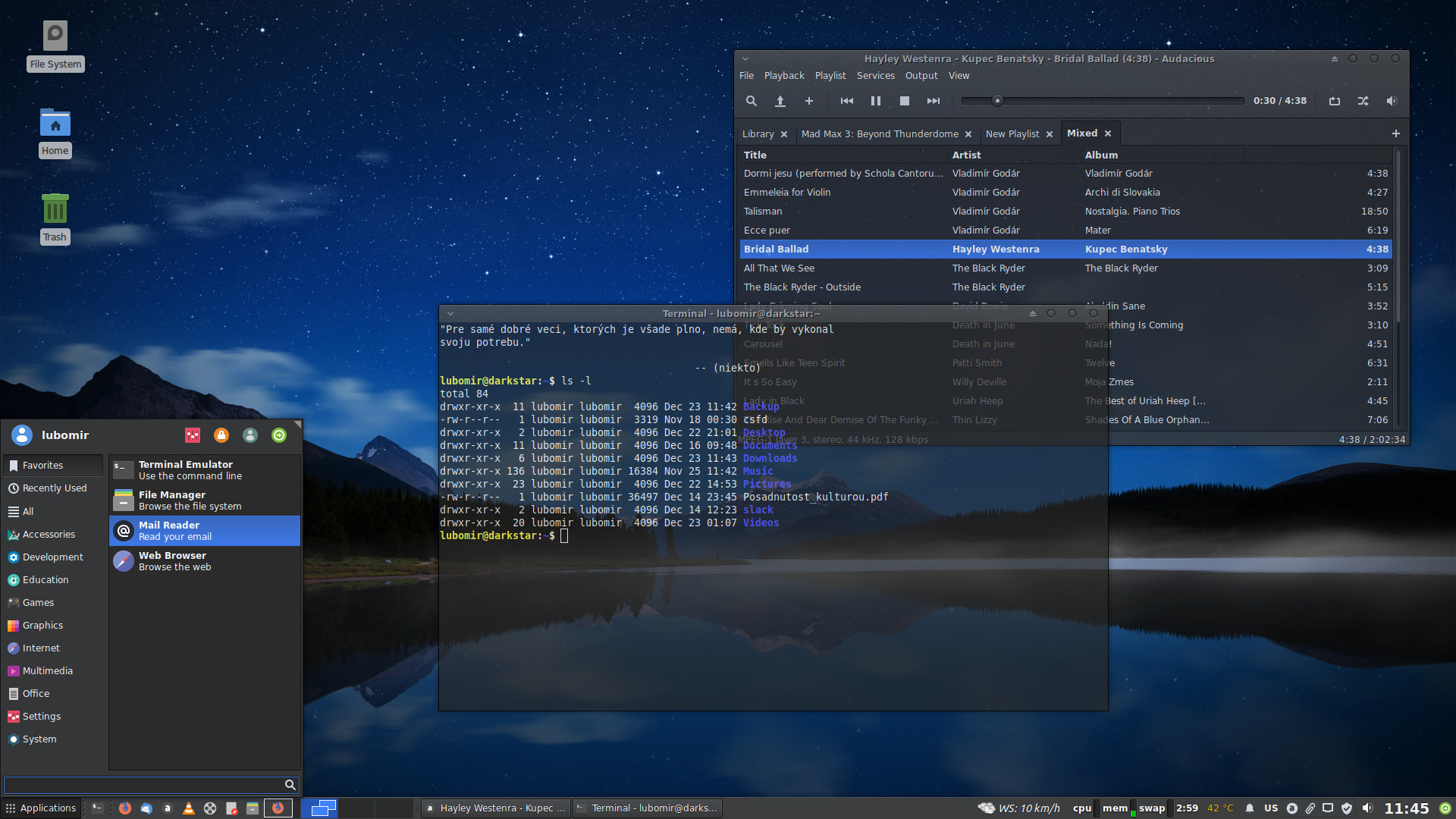This screenshot has width=1456, height=819.
Task: Launch File Manager from the favorites
Action: point(205,500)
